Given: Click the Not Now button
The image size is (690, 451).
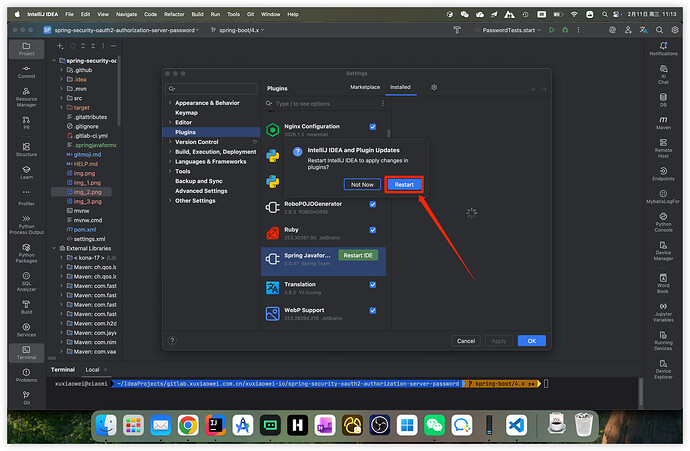Looking at the screenshot, I should (x=361, y=184).
